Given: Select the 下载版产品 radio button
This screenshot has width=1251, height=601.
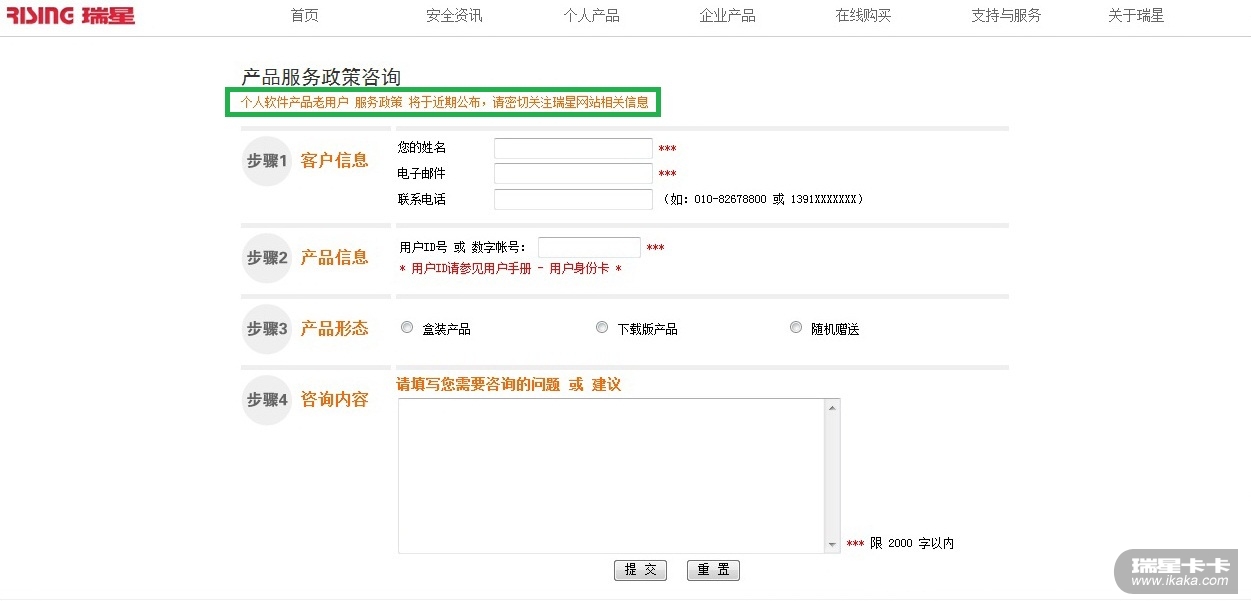Looking at the screenshot, I should click(602, 327).
